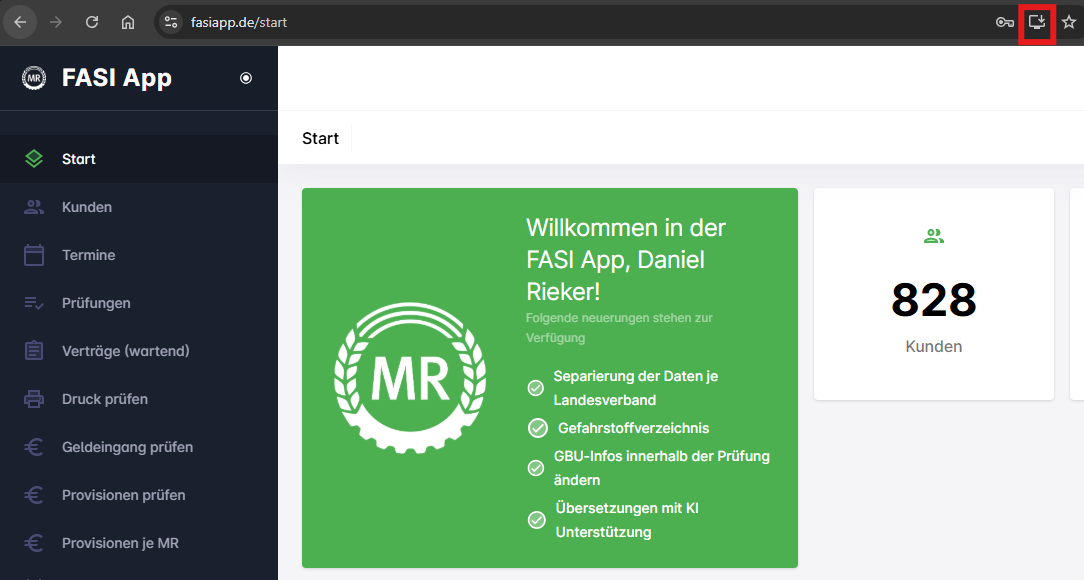The height and width of the screenshot is (580, 1084).
Task: Go to browser home page
Action: 128,22
